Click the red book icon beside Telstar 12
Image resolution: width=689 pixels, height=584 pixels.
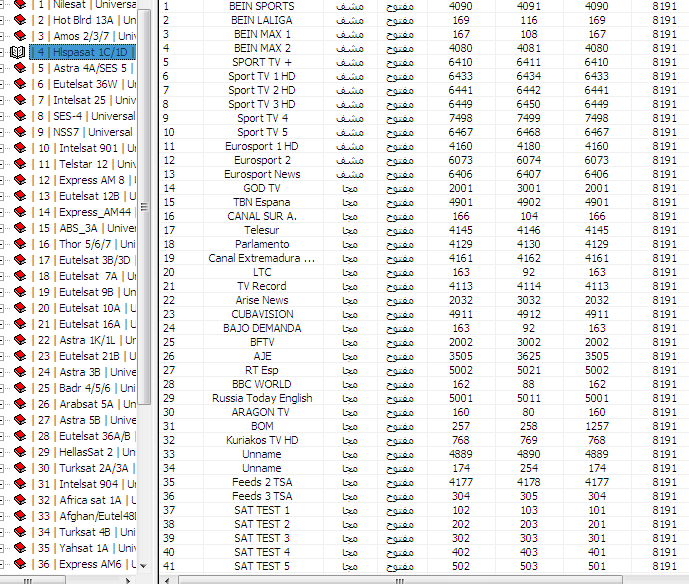tap(20, 164)
